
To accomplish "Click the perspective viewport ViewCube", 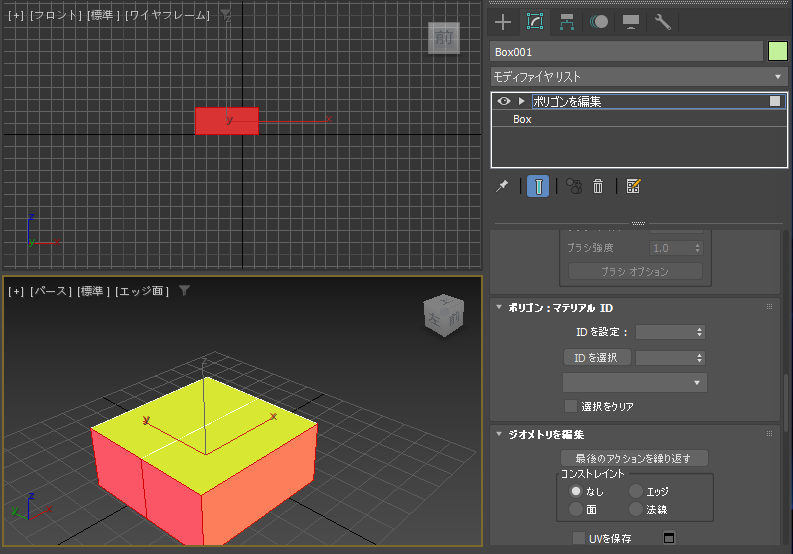I will pyautogui.click(x=444, y=316).
